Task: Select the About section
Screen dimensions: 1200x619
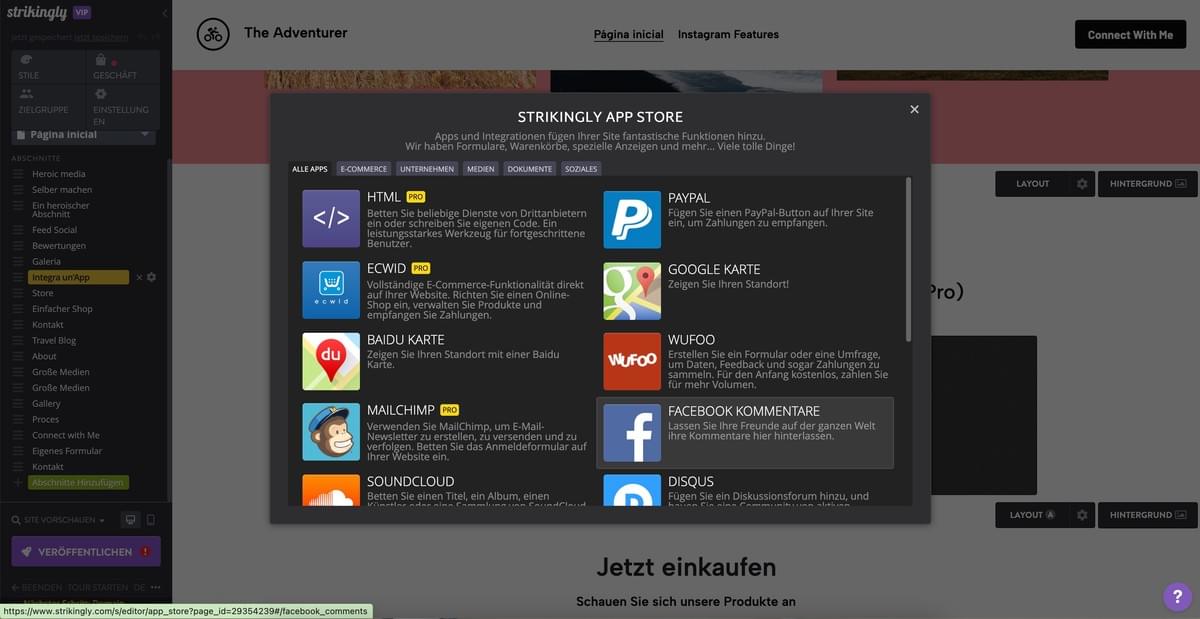Action: (x=44, y=356)
